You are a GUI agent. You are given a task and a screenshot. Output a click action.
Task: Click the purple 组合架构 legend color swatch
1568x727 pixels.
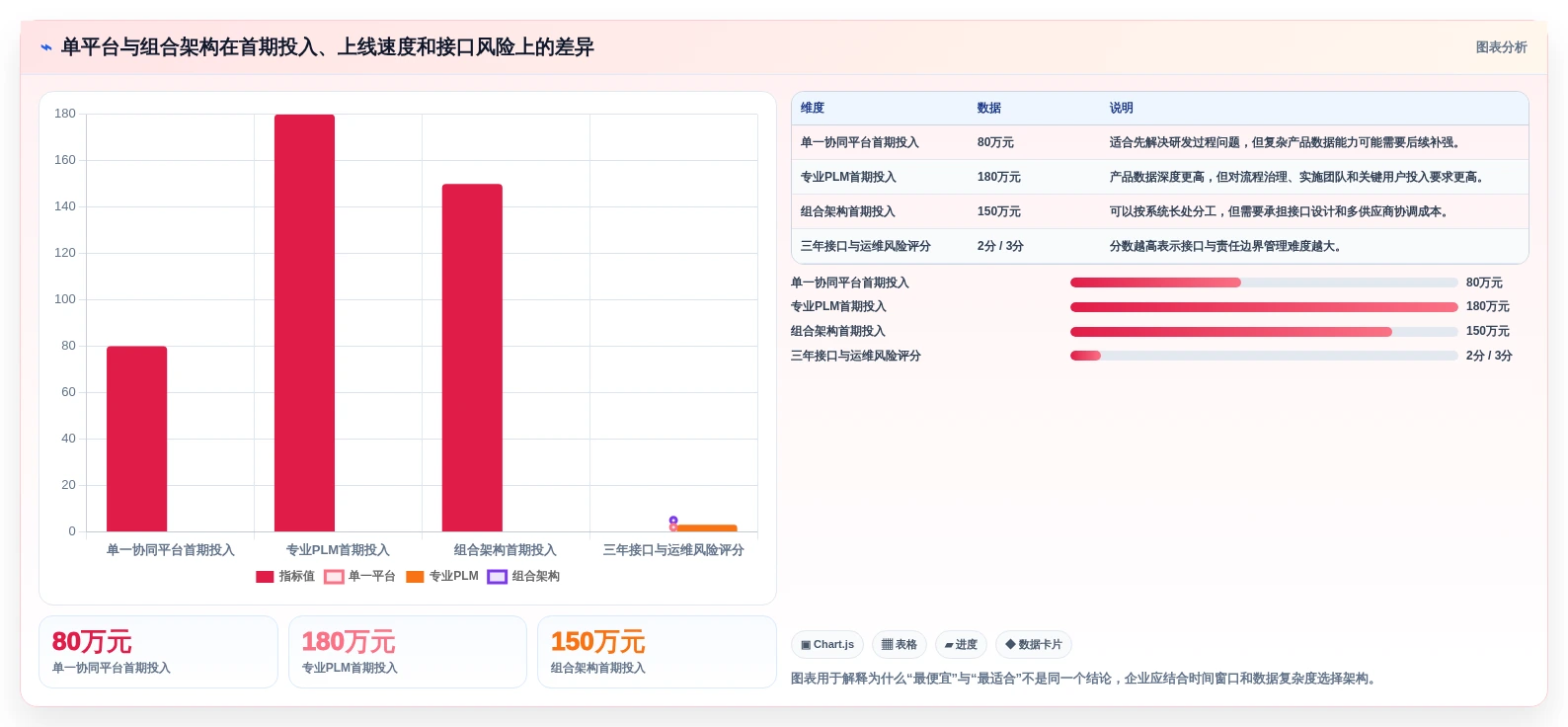(x=497, y=577)
